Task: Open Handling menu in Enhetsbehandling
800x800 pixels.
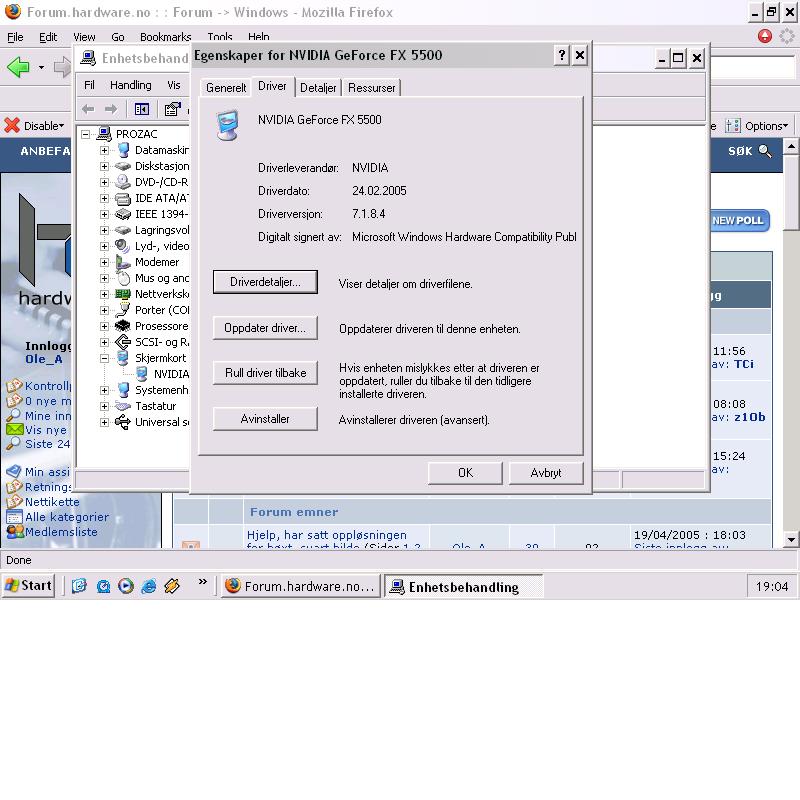Action: tap(131, 85)
